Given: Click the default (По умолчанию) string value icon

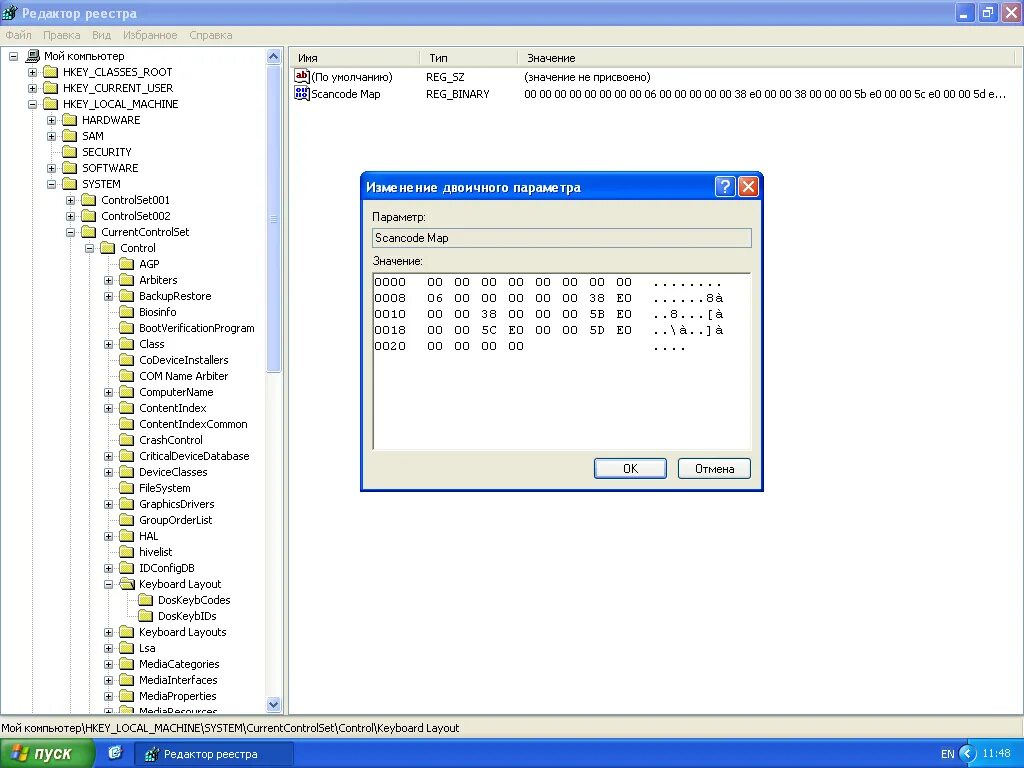Looking at the screenshot, I should (301, 76).
